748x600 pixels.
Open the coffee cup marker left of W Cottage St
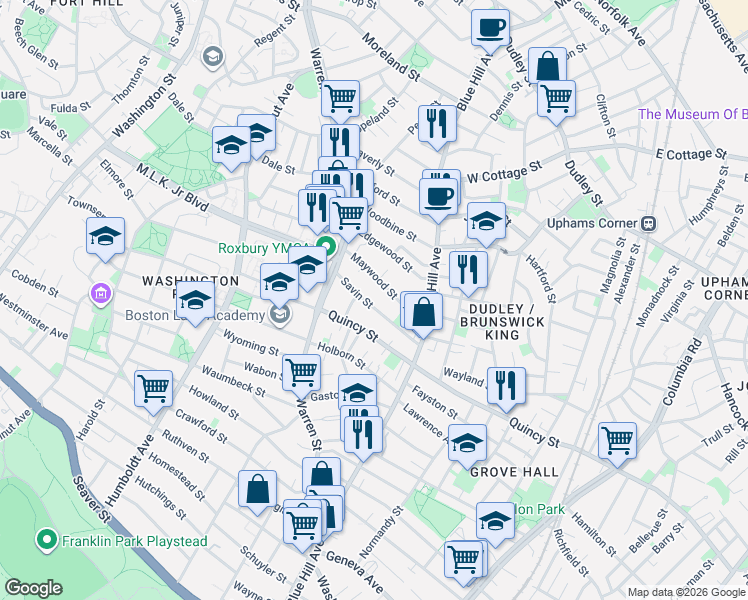438,198
